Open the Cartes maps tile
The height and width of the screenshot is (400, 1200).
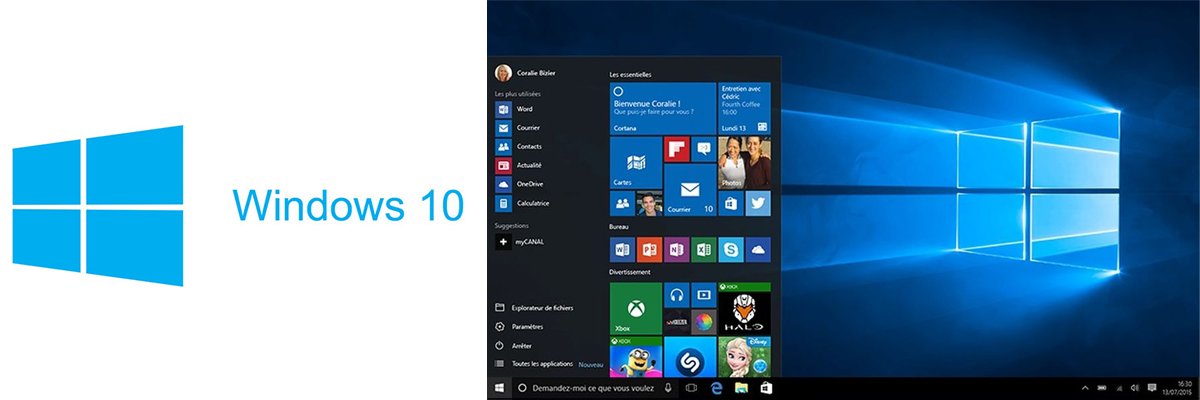pos(635,162)
